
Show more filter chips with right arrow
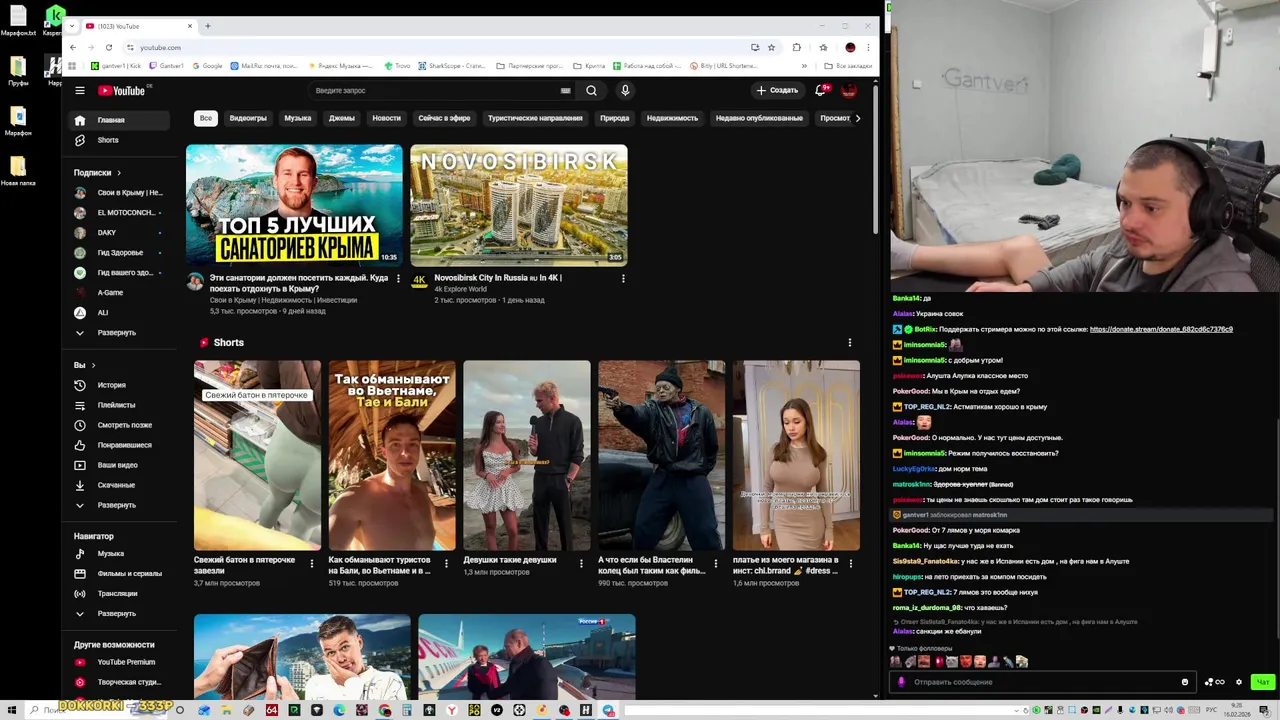[x=857, y=118]
